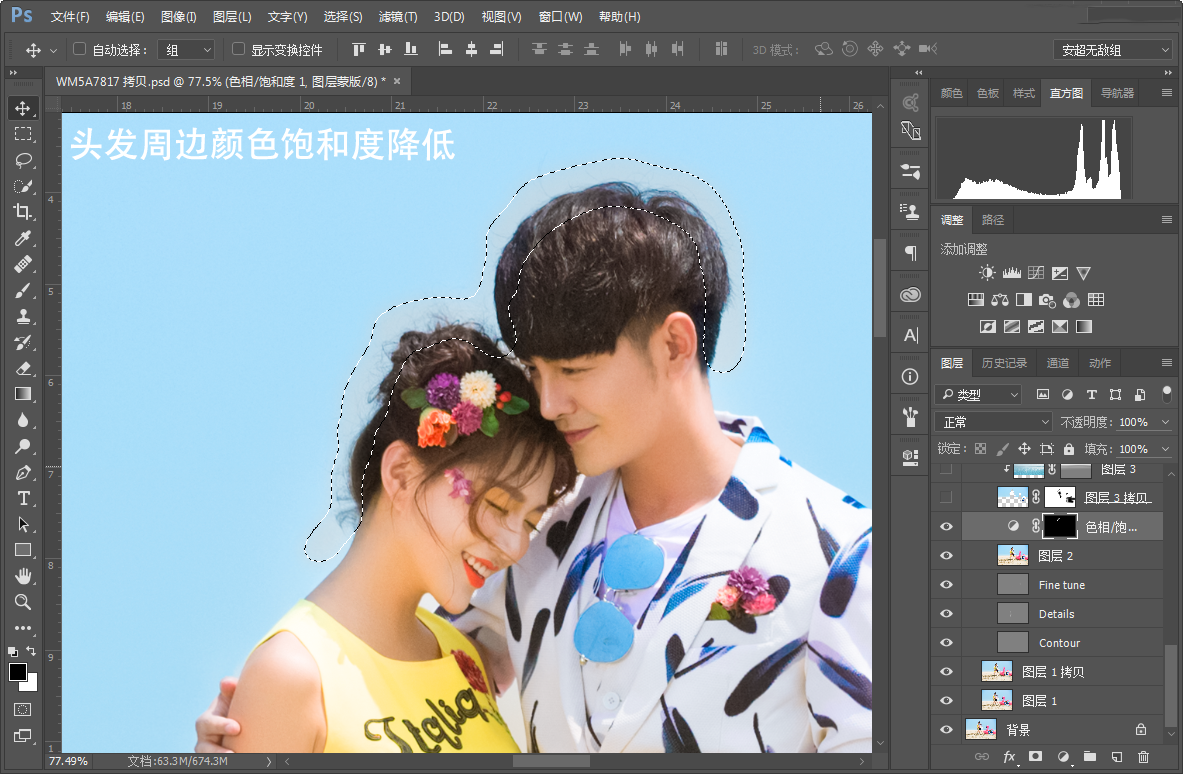Enable the 显示变换控件 checkbox
Screen dimensions: 1183x774
point(238,49)
